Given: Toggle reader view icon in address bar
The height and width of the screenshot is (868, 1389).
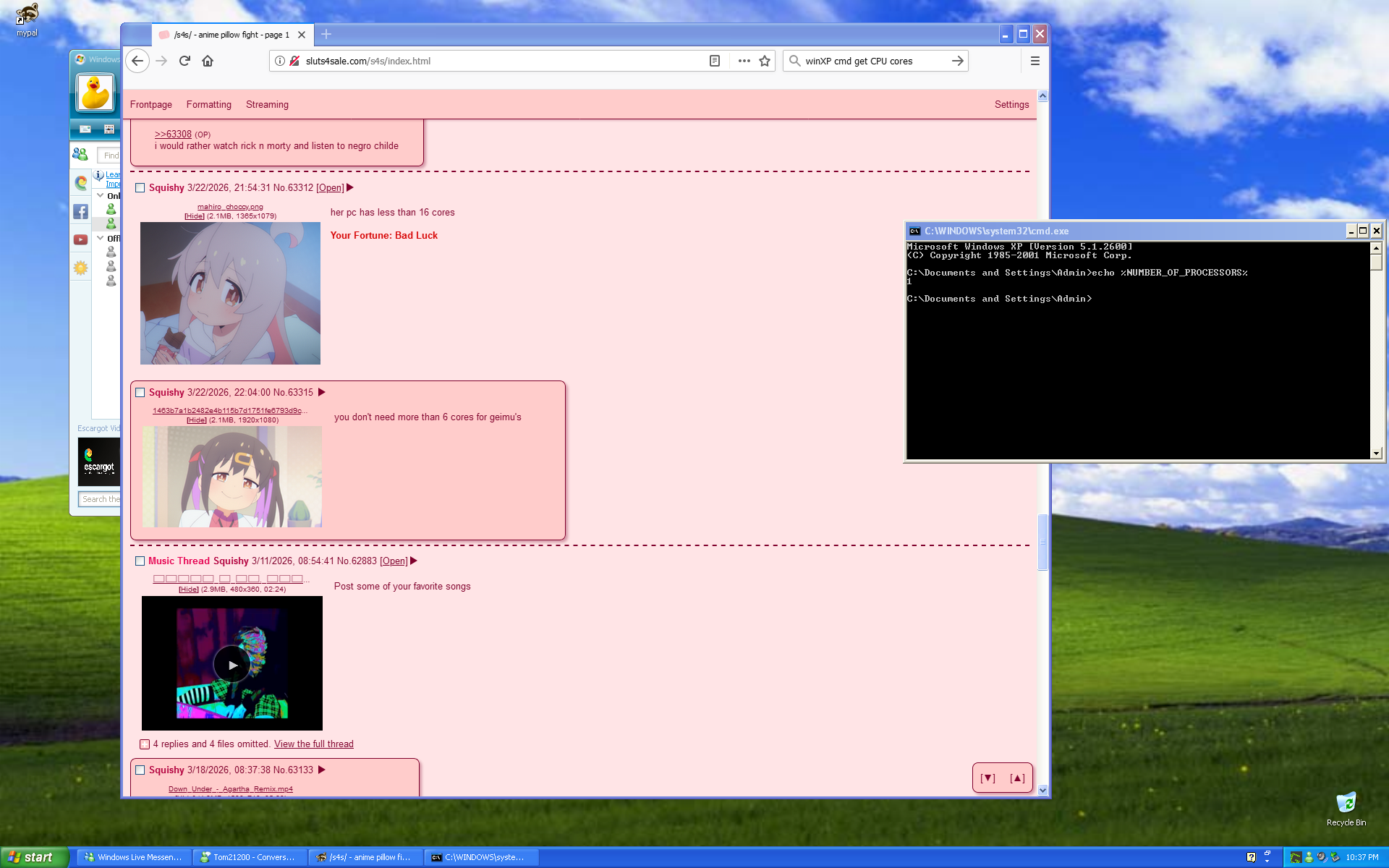Looking at the screenshot, I should pos(715,61).
